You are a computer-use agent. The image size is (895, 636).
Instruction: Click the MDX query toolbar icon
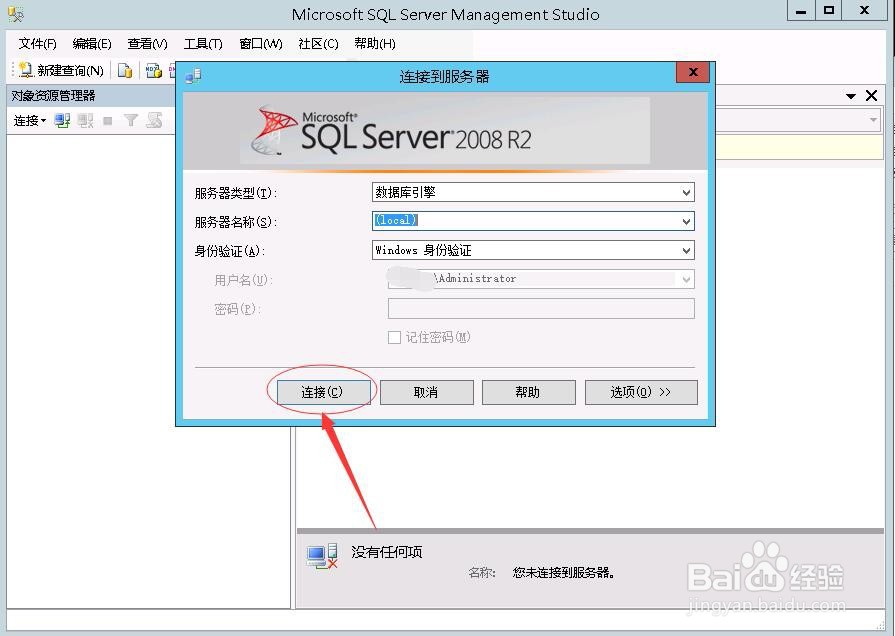[154, 70]
